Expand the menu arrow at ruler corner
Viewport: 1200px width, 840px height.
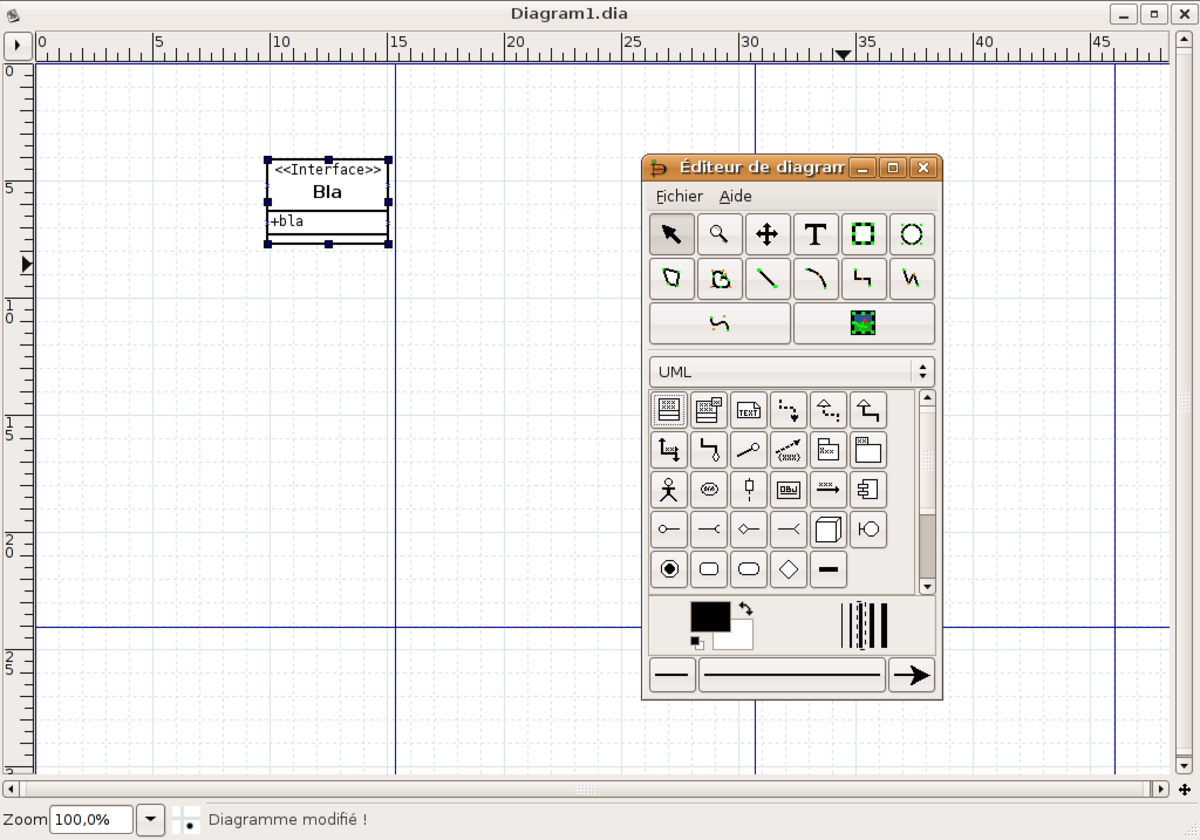pos(18,46)
